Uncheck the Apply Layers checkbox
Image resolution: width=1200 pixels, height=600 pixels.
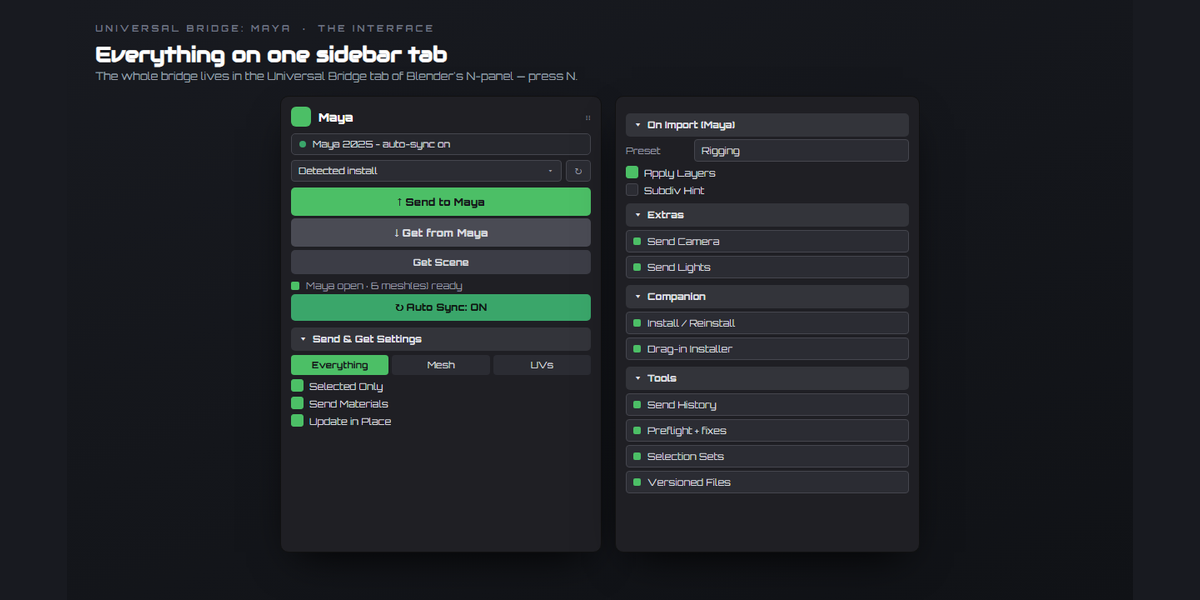pos(632,173)
